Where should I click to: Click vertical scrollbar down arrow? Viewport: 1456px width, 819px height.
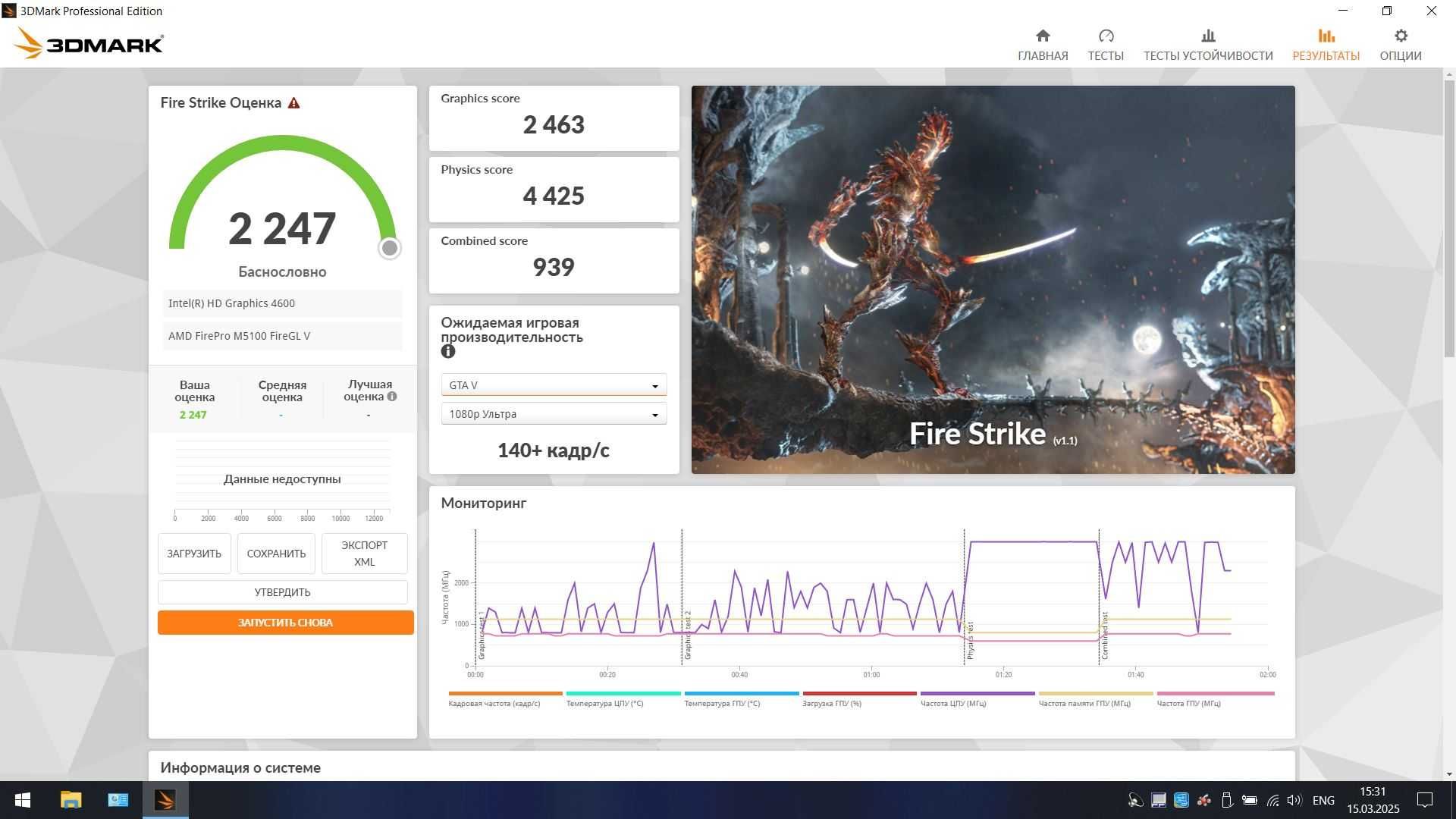point(1449,774)
